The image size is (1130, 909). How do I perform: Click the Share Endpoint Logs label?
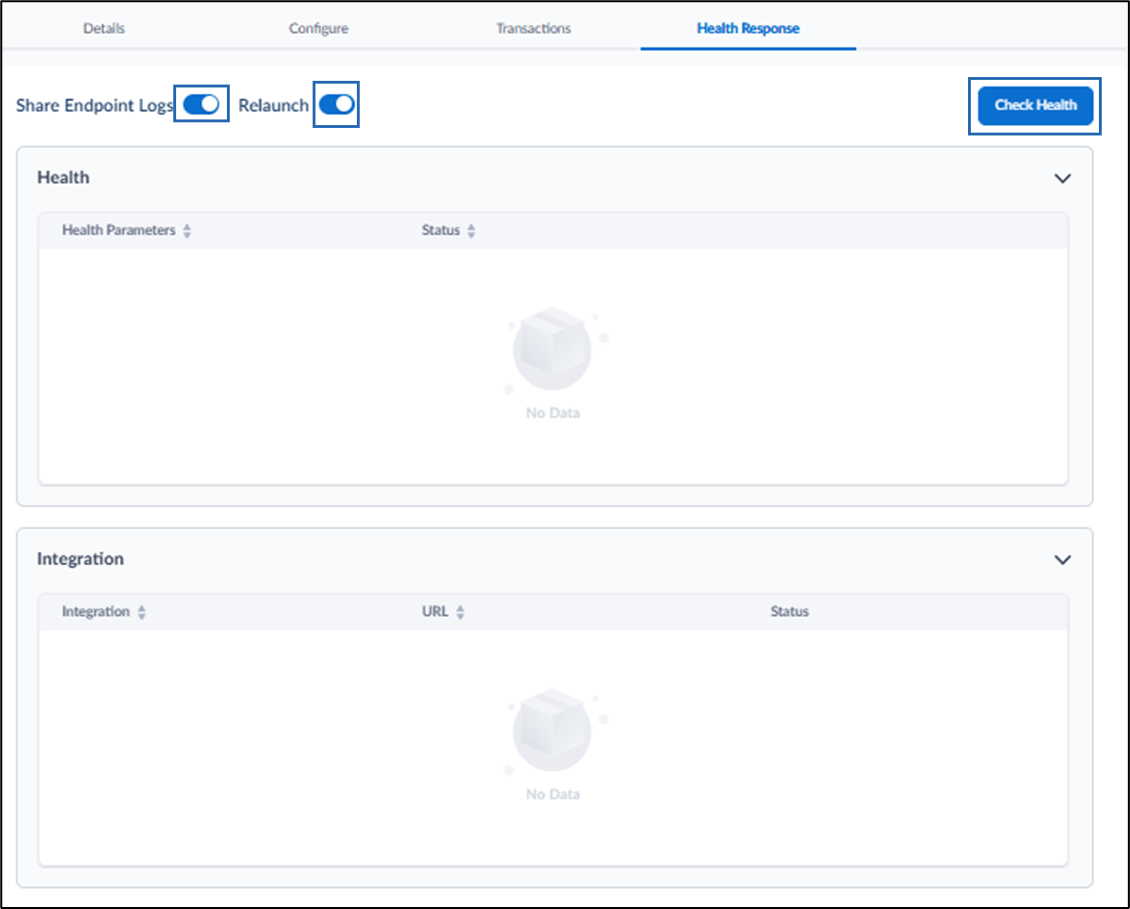click(94, 105)
